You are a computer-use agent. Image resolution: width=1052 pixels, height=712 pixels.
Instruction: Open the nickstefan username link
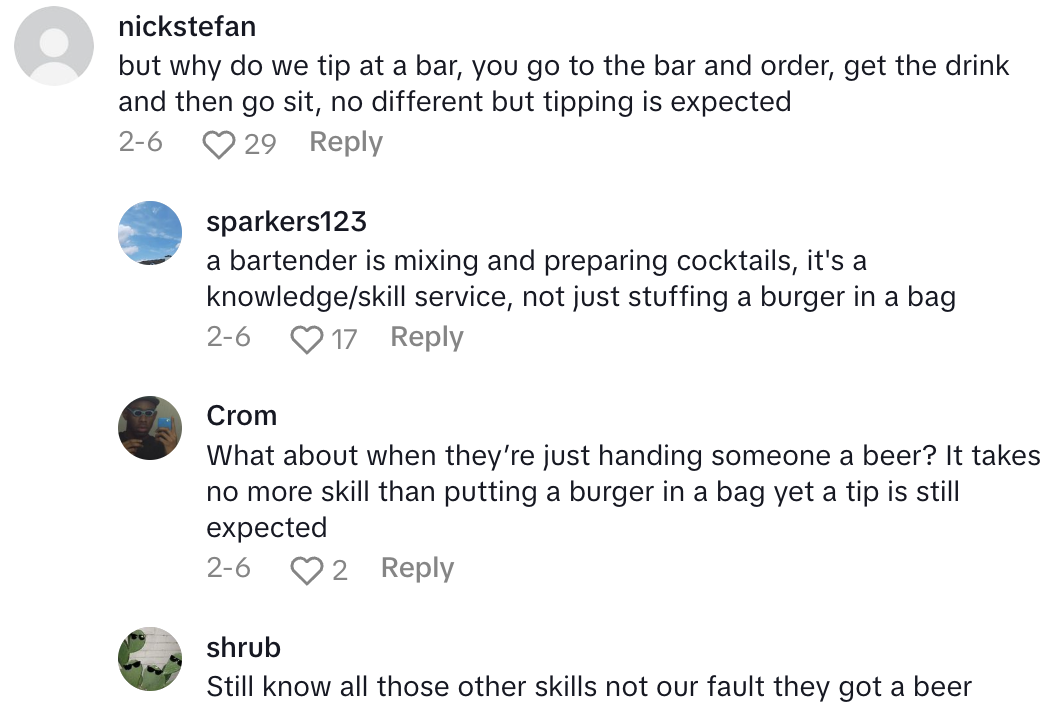[187, 26]
